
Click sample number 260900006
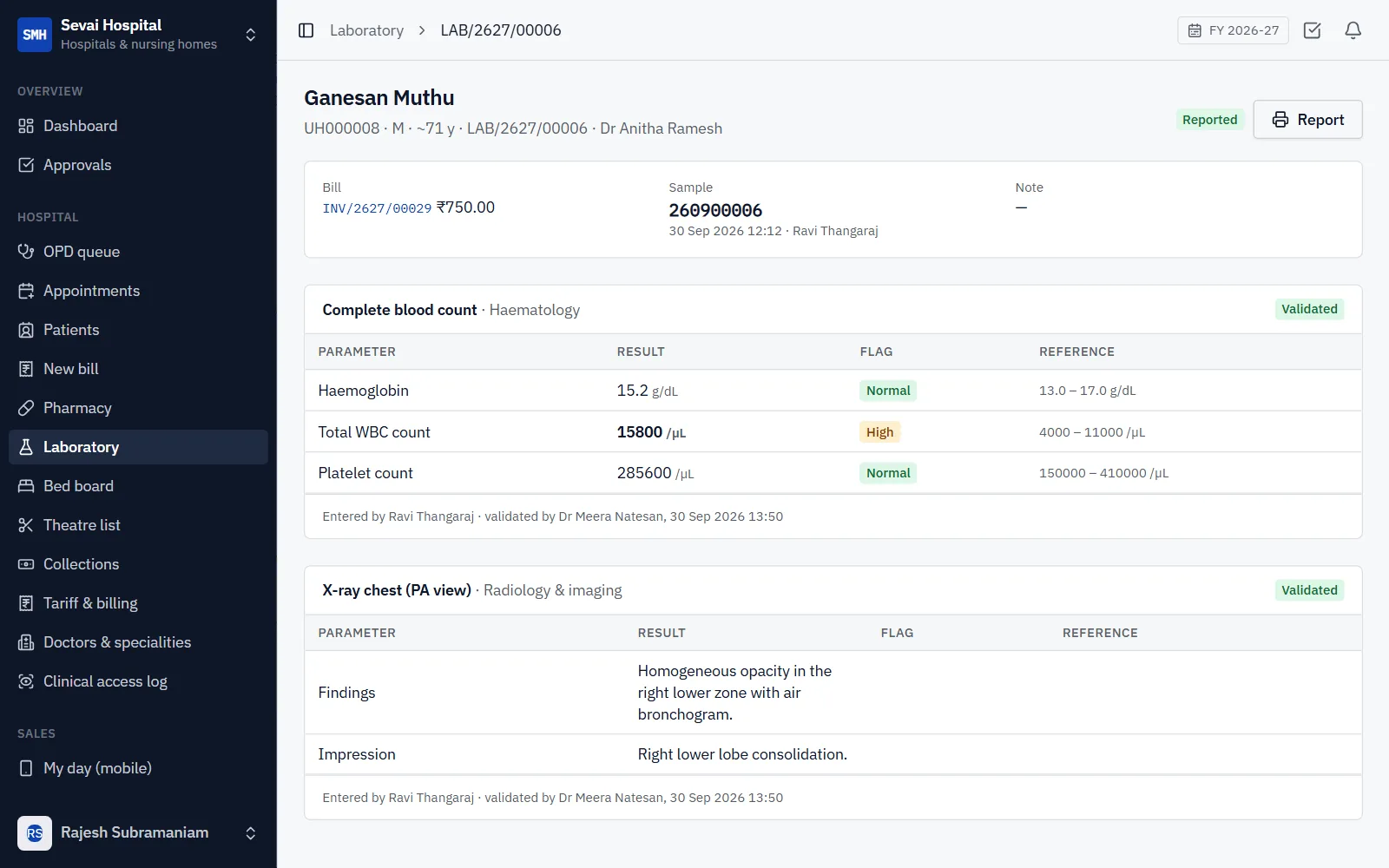click(715, 210)
